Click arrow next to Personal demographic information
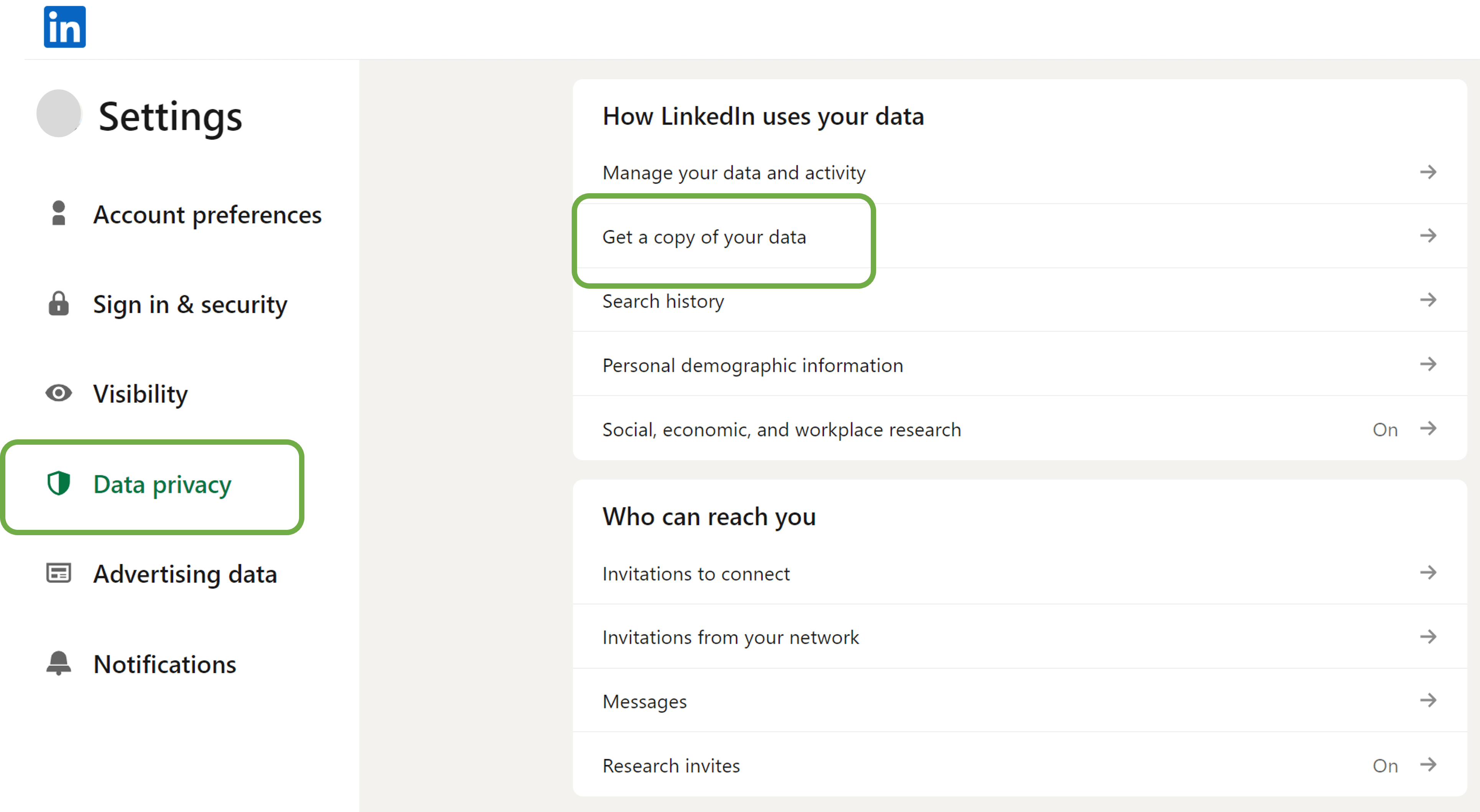 click(x=1428, y=364)
